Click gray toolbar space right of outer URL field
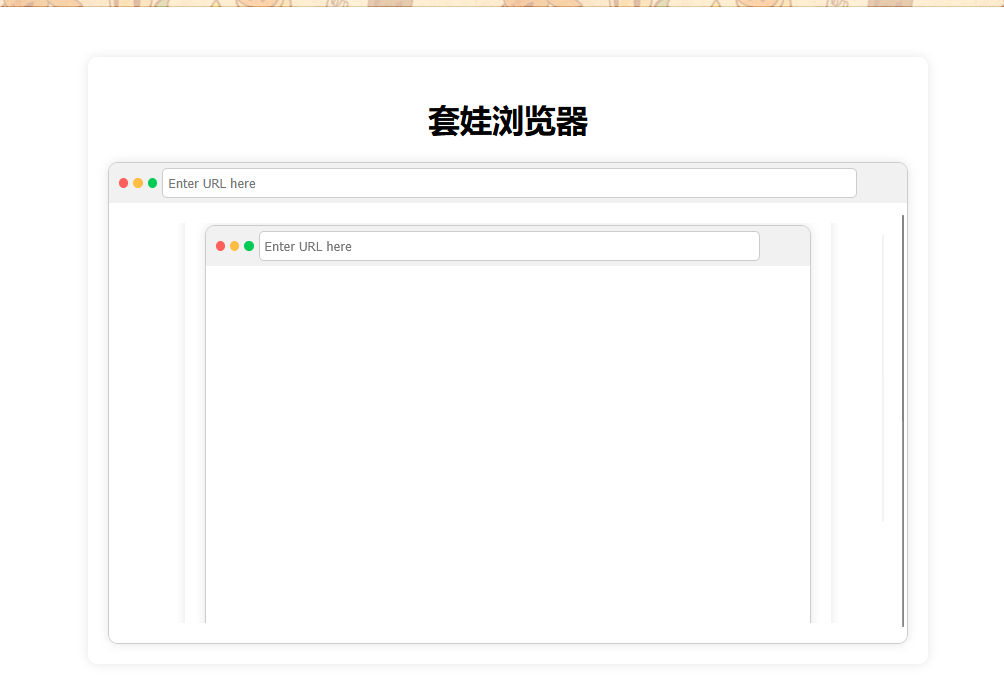This screenshot has height=693, width=1004. coord(881,183)
